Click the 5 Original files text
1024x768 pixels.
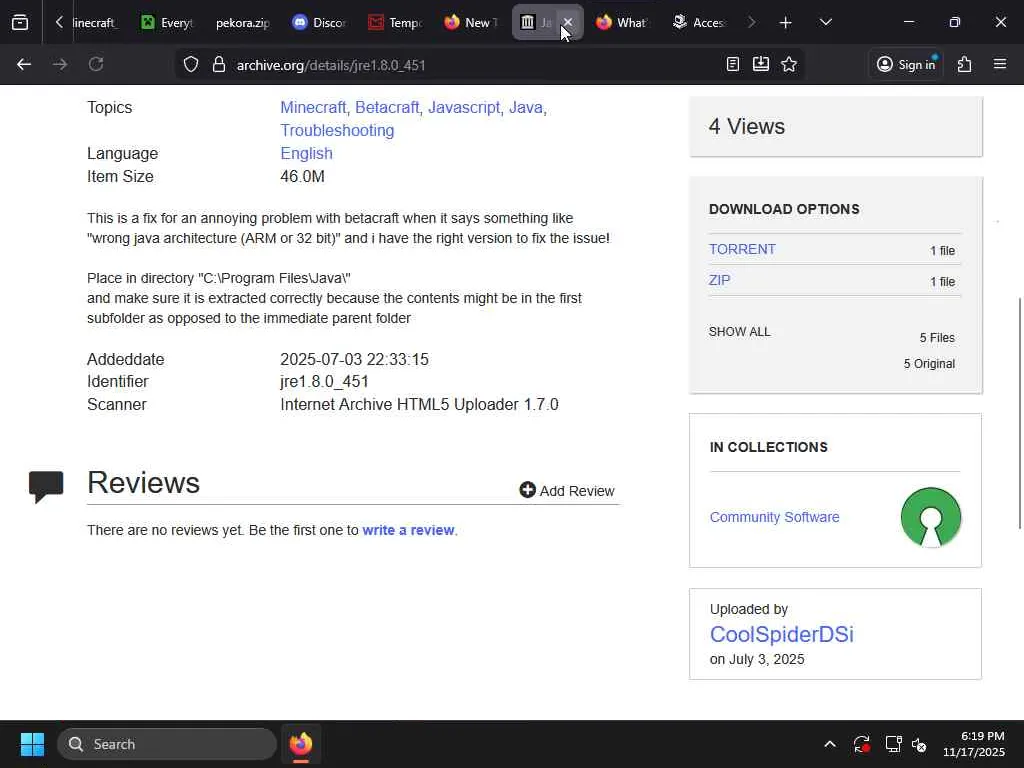(x=929, y=364)
